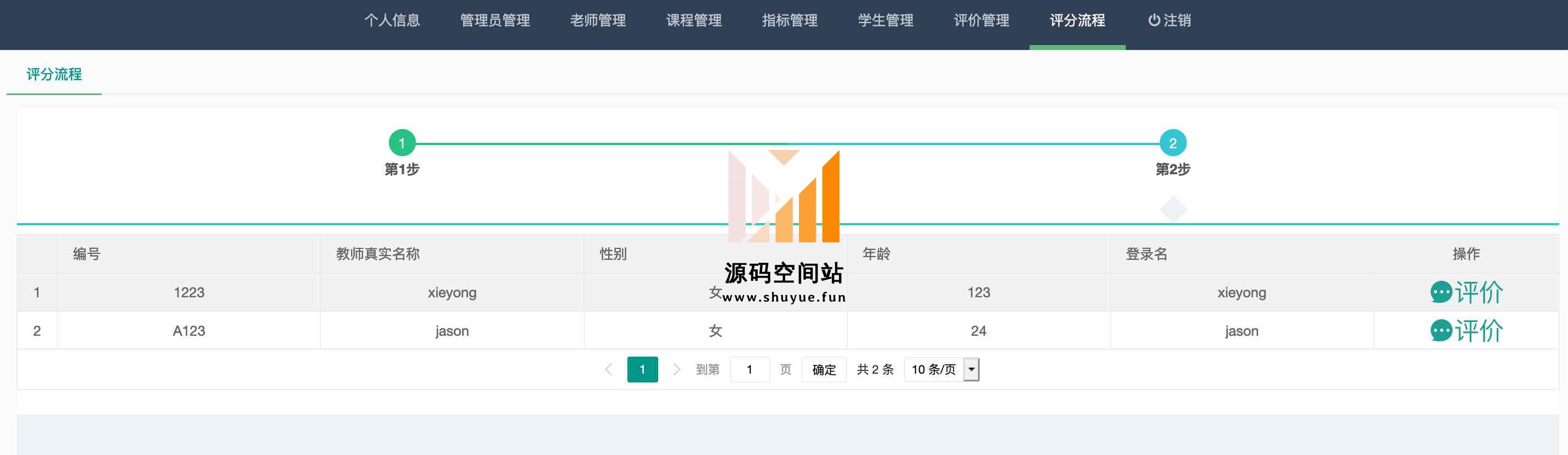Screen dimensions: 1568x455
Task: Click the page number input field
Action: click(749, 369)
